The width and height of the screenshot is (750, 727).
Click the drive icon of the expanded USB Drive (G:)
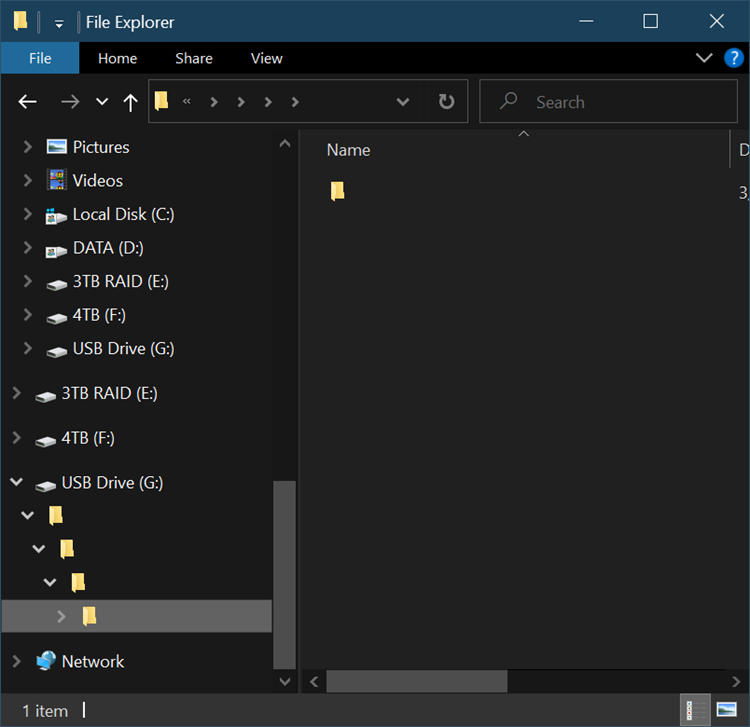pyautogui.click(x=45, y=486)
